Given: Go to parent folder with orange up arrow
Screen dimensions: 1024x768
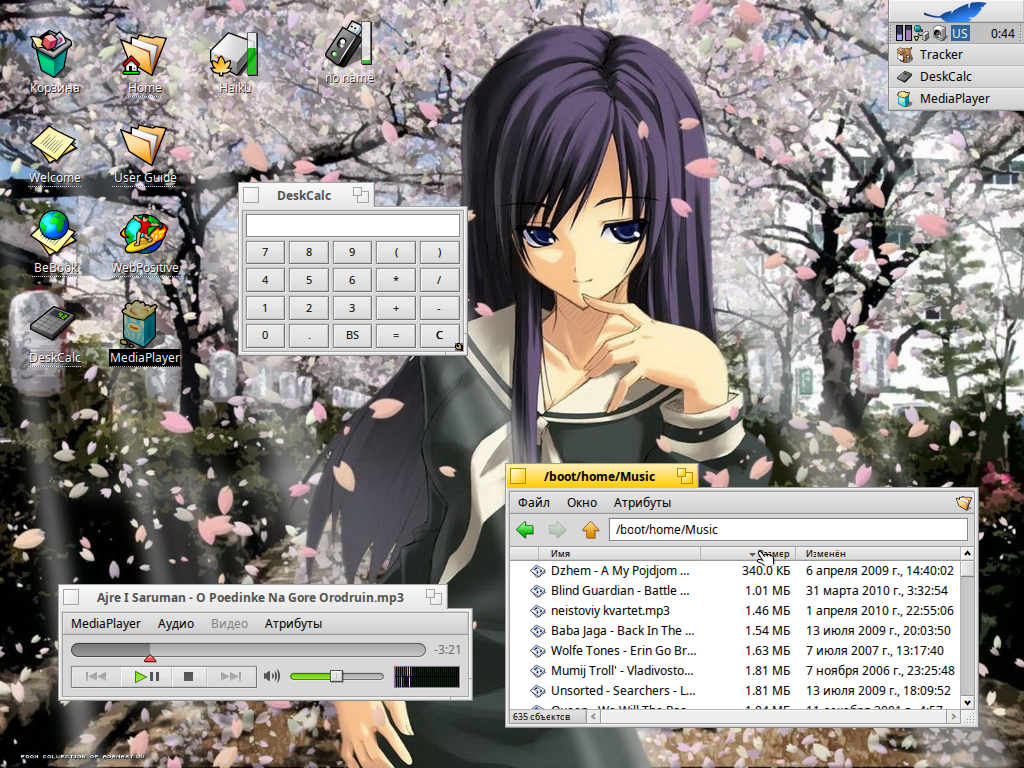Looking at the screenshot, I should click(590, 530).
